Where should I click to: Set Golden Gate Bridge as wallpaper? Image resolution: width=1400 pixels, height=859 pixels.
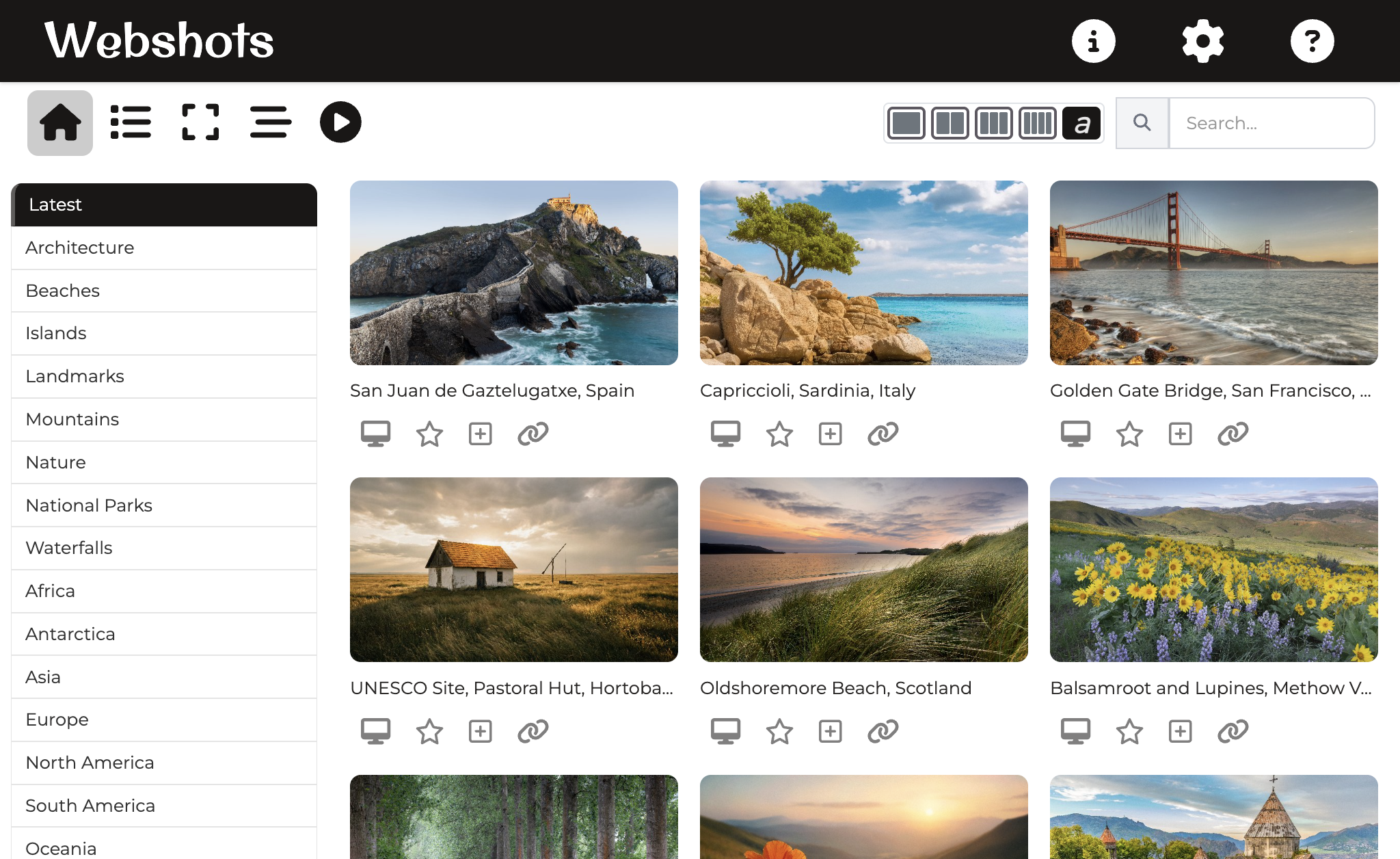(x=1075, y=434)
